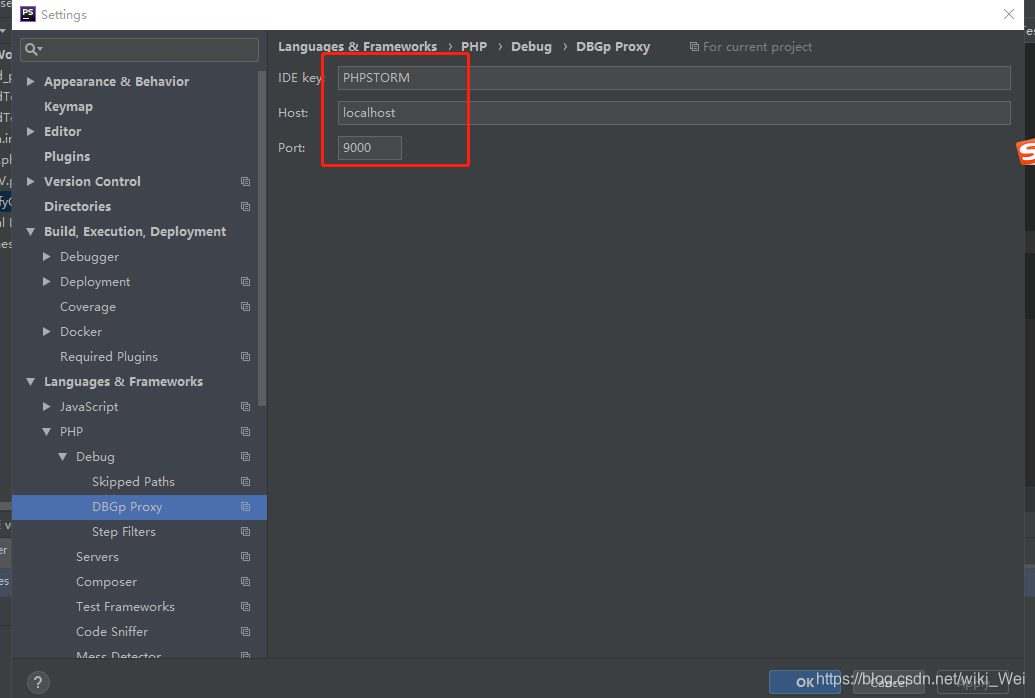Open Coverage settings page
The image size is (1035, 698).
click(88, 307)
